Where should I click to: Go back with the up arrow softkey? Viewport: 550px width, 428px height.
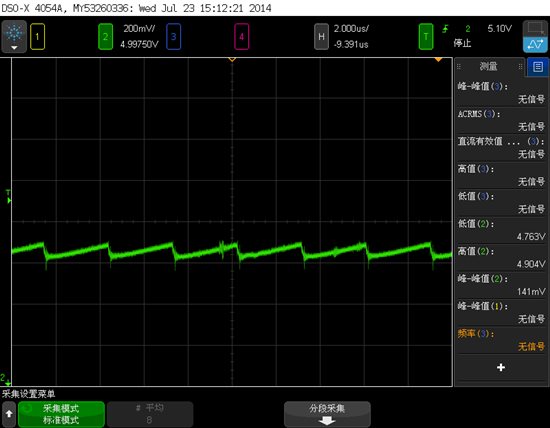point(9,414)
